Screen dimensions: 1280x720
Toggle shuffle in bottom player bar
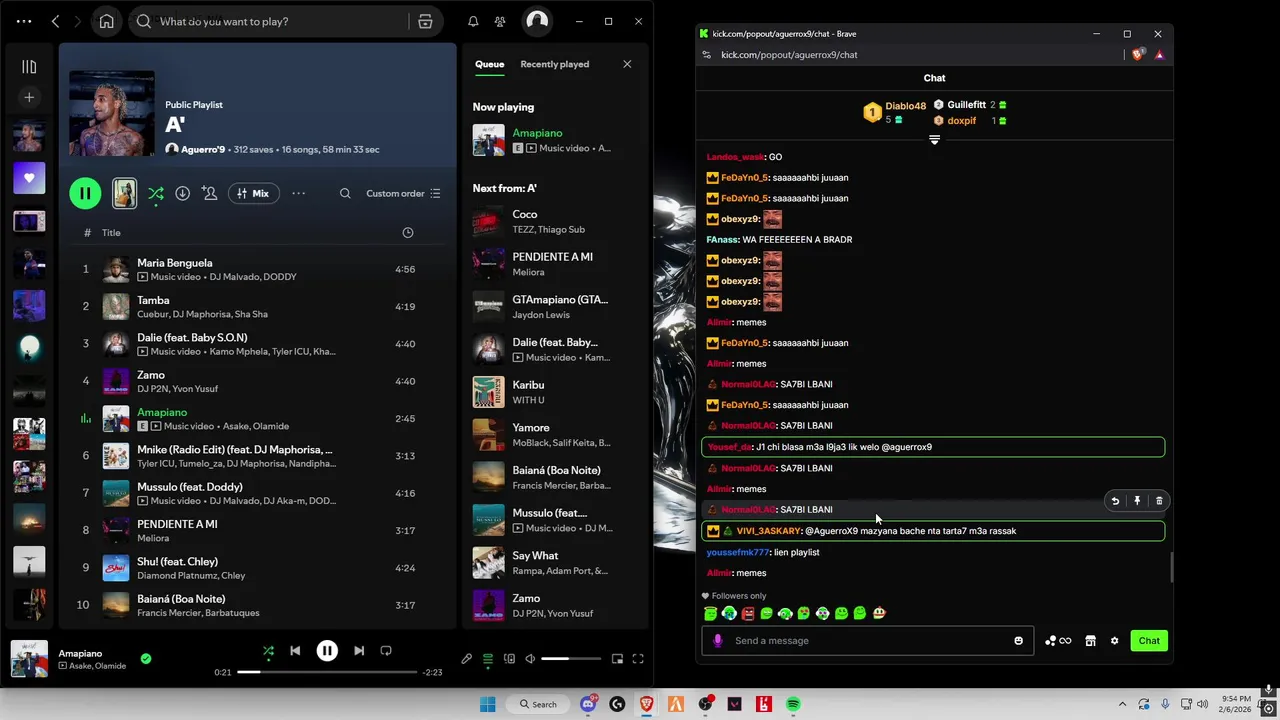(268, 651)
